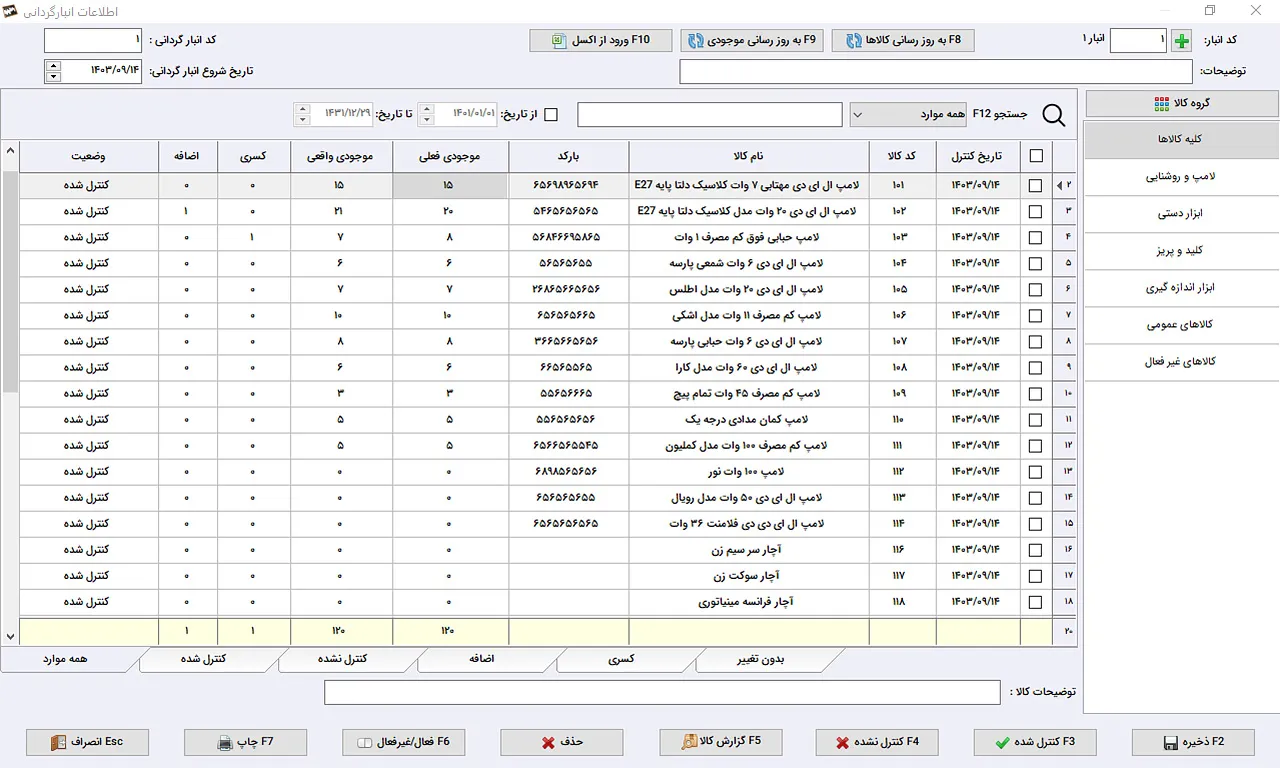Image resolution: width=1280 pixels, height=768 pixels.
Task: Click the green plus icon beside warehouse code
Action: tap(1182, 41)
